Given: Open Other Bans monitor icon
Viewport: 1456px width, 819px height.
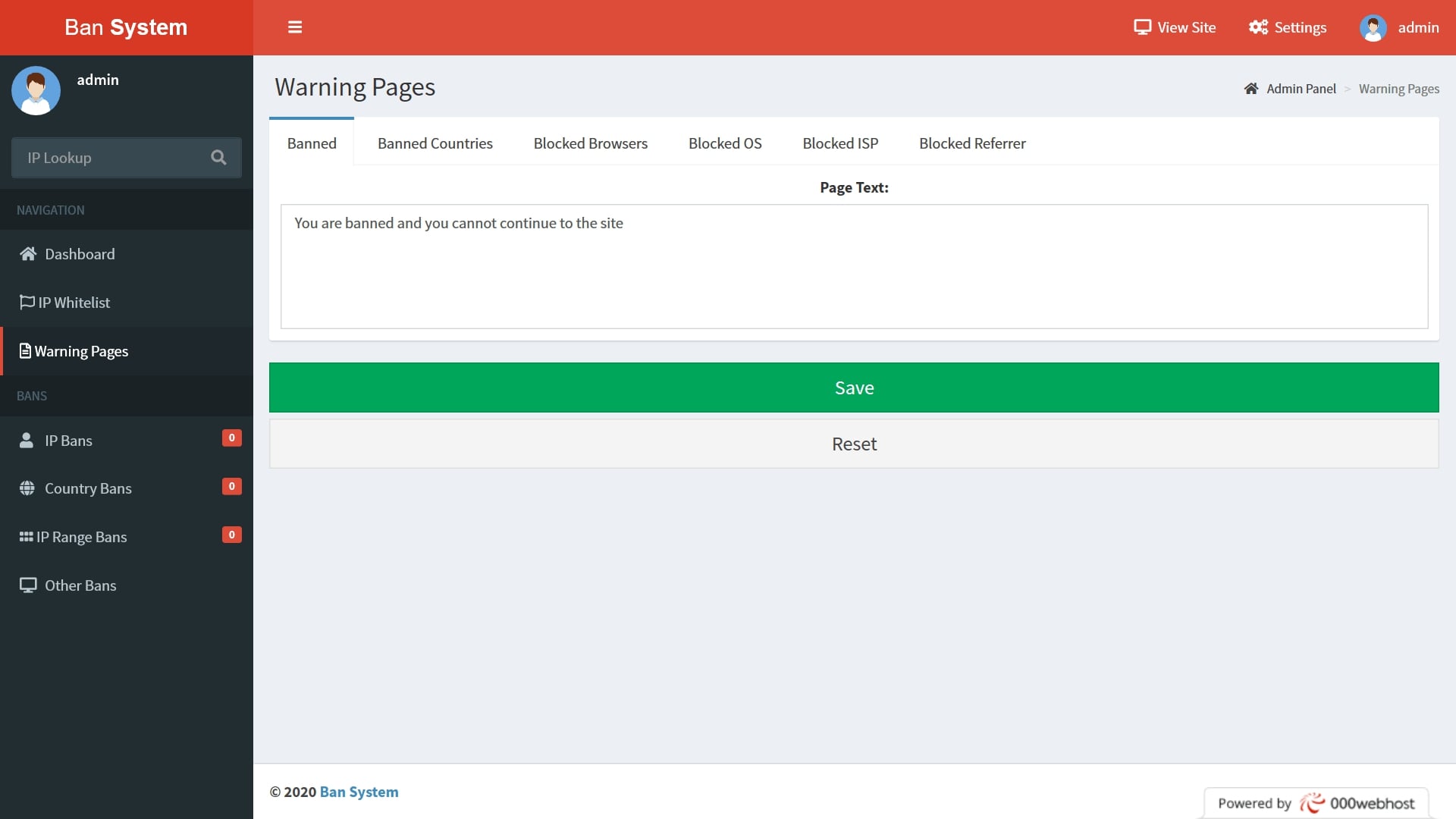Looking at the screenshot, I should (28, 585).
